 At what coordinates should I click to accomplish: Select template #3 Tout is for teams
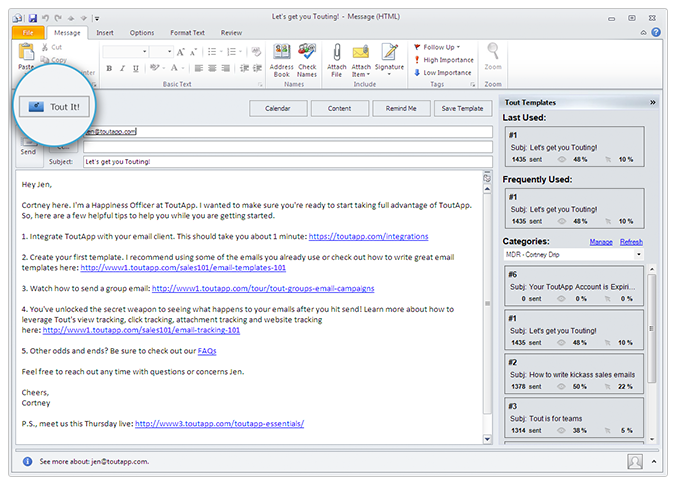574,418
